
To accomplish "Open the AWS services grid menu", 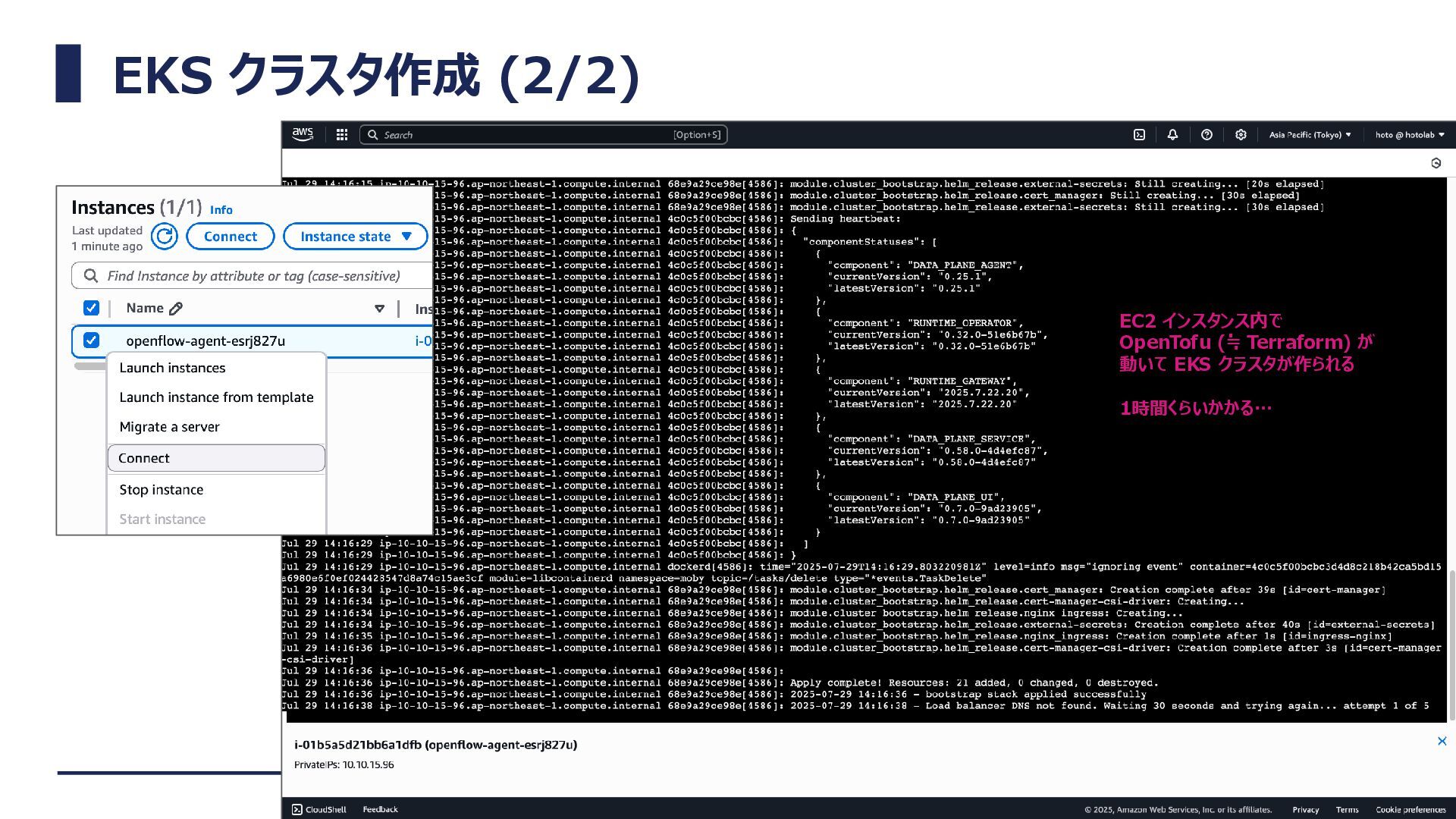I will coord(342,134).
